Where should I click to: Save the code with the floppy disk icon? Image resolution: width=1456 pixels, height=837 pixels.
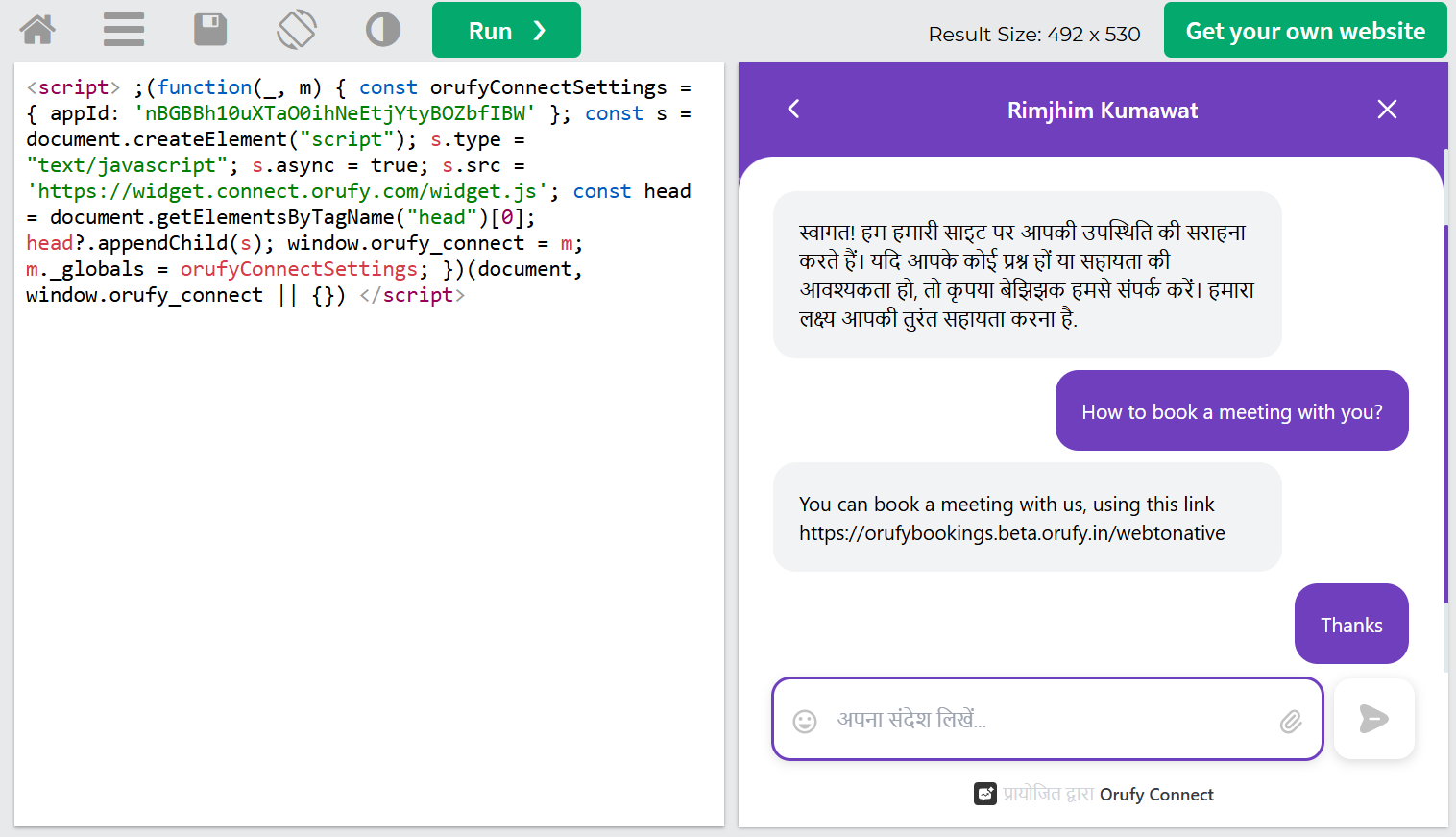pyautogui.click(x=210, y=30)
